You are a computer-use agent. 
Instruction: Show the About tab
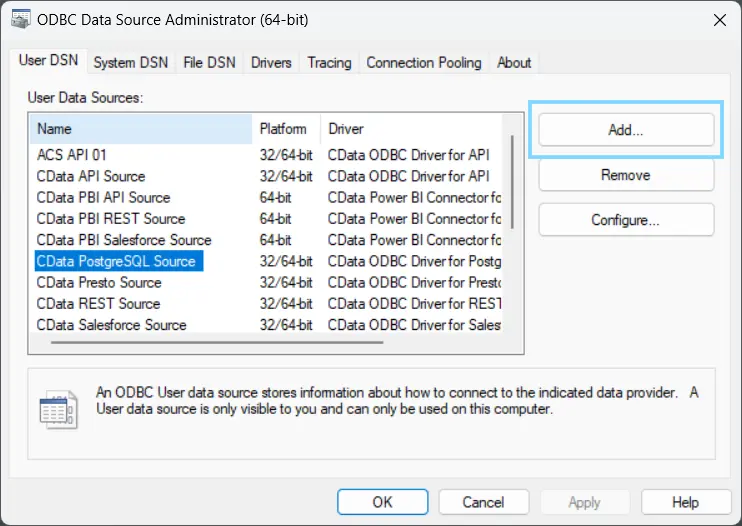click(x=514, y=62)
